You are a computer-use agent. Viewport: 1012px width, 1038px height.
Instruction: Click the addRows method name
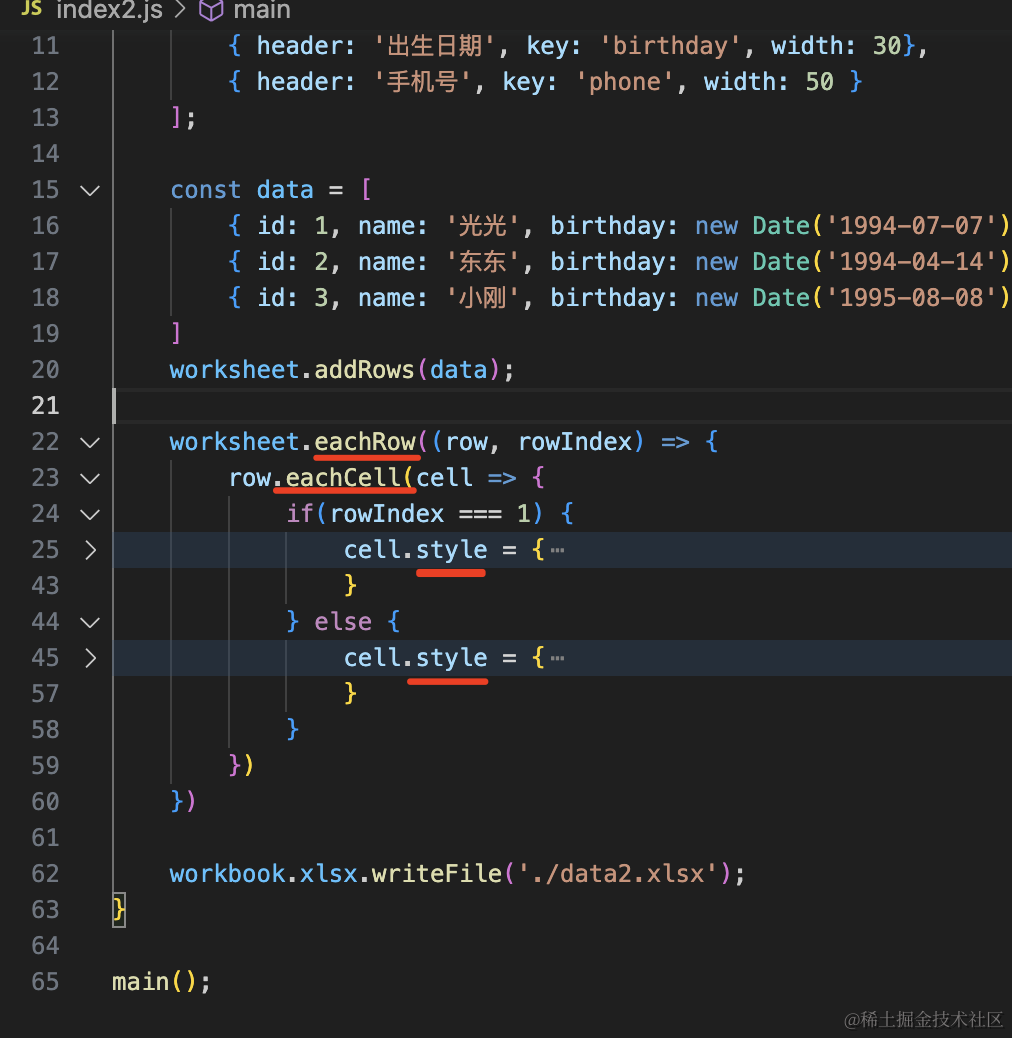click(364, 370)
